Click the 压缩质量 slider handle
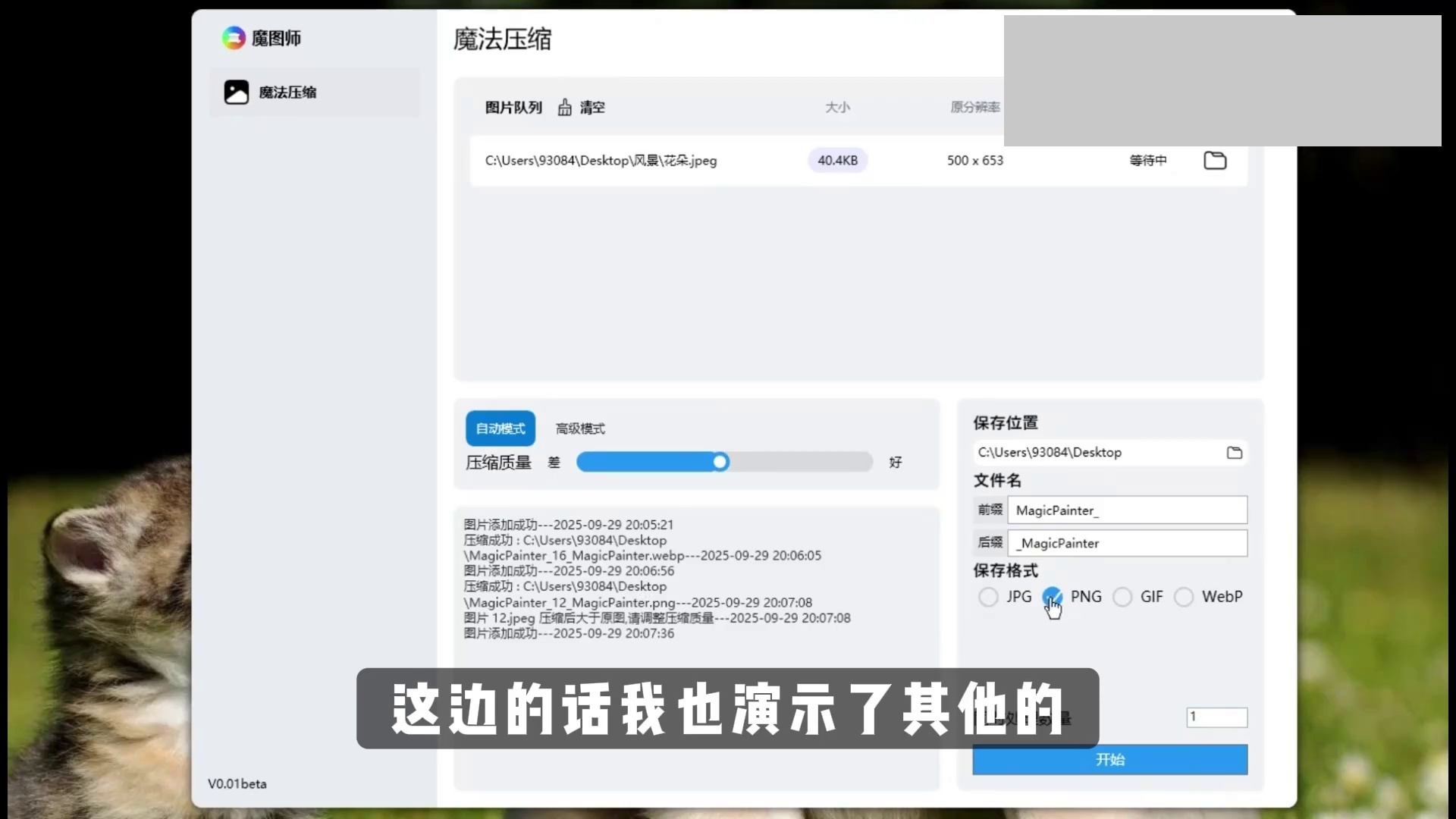Screen dimensions: 1456x819 (720, 462)
